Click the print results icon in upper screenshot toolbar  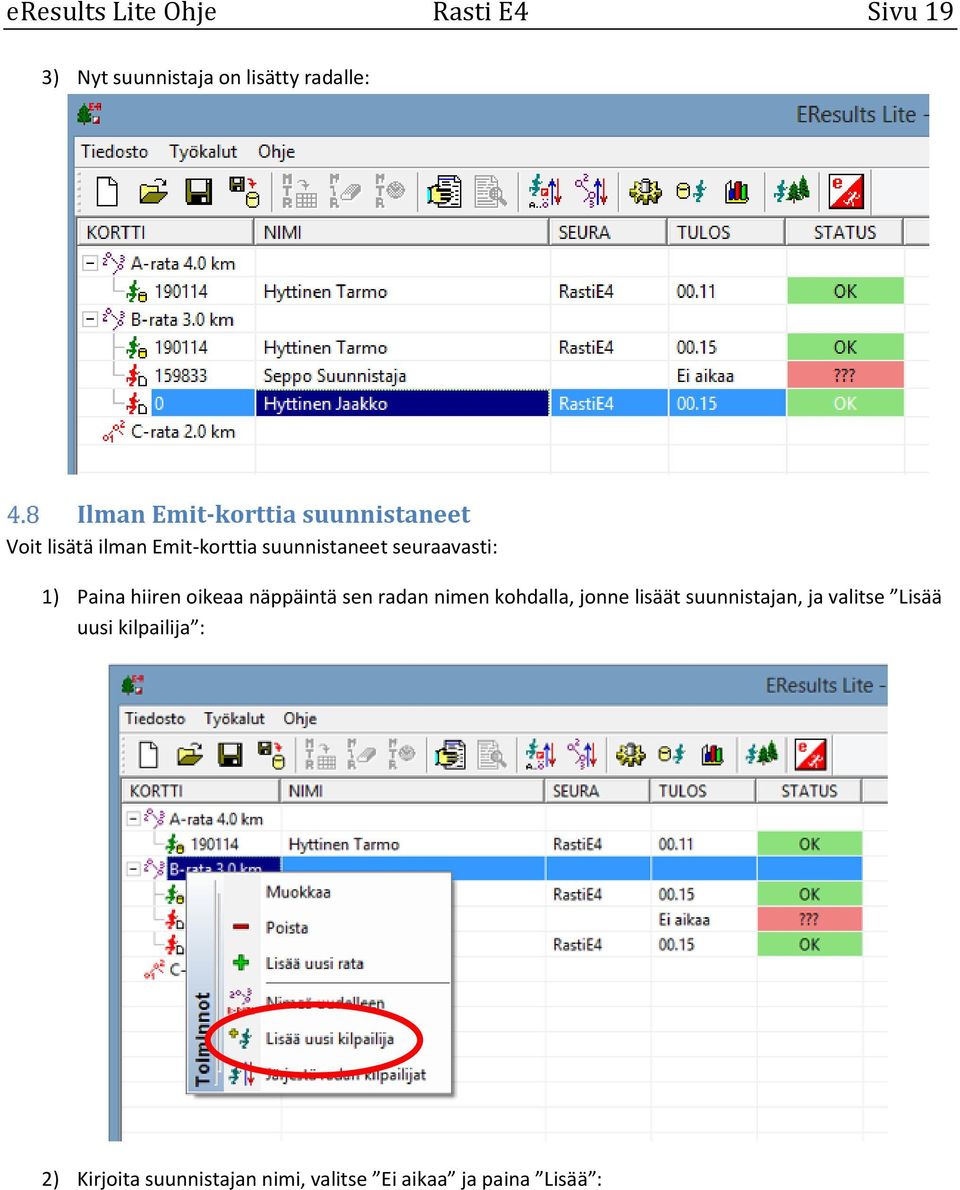pyautogui.click(x=444, y=191)
